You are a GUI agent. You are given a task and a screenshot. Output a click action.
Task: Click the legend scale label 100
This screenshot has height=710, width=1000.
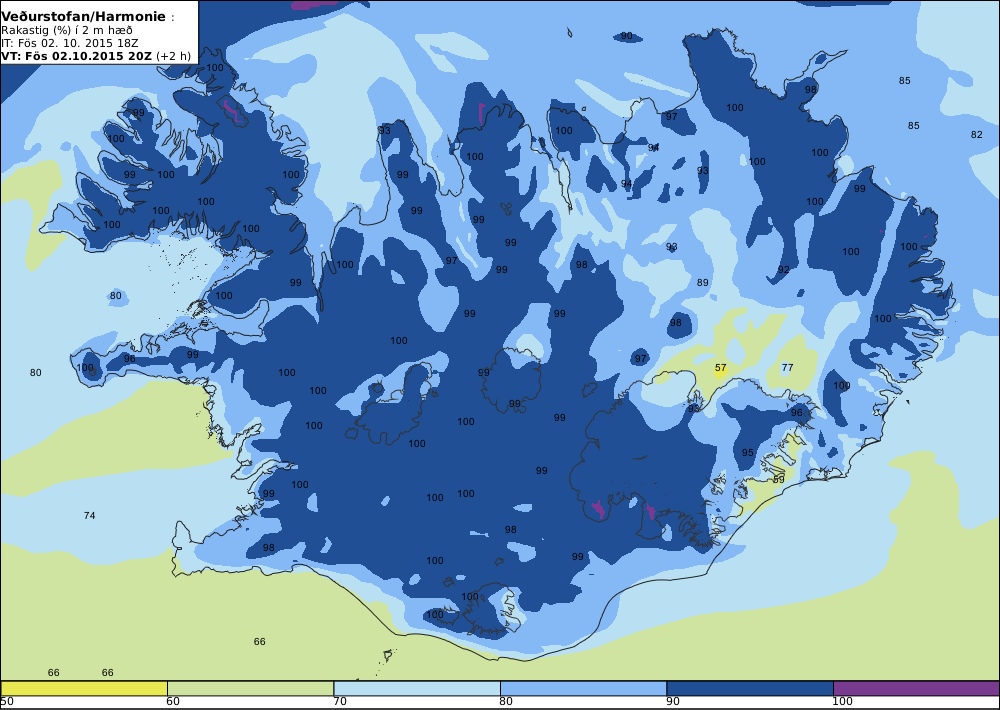(x=842, y=702)
